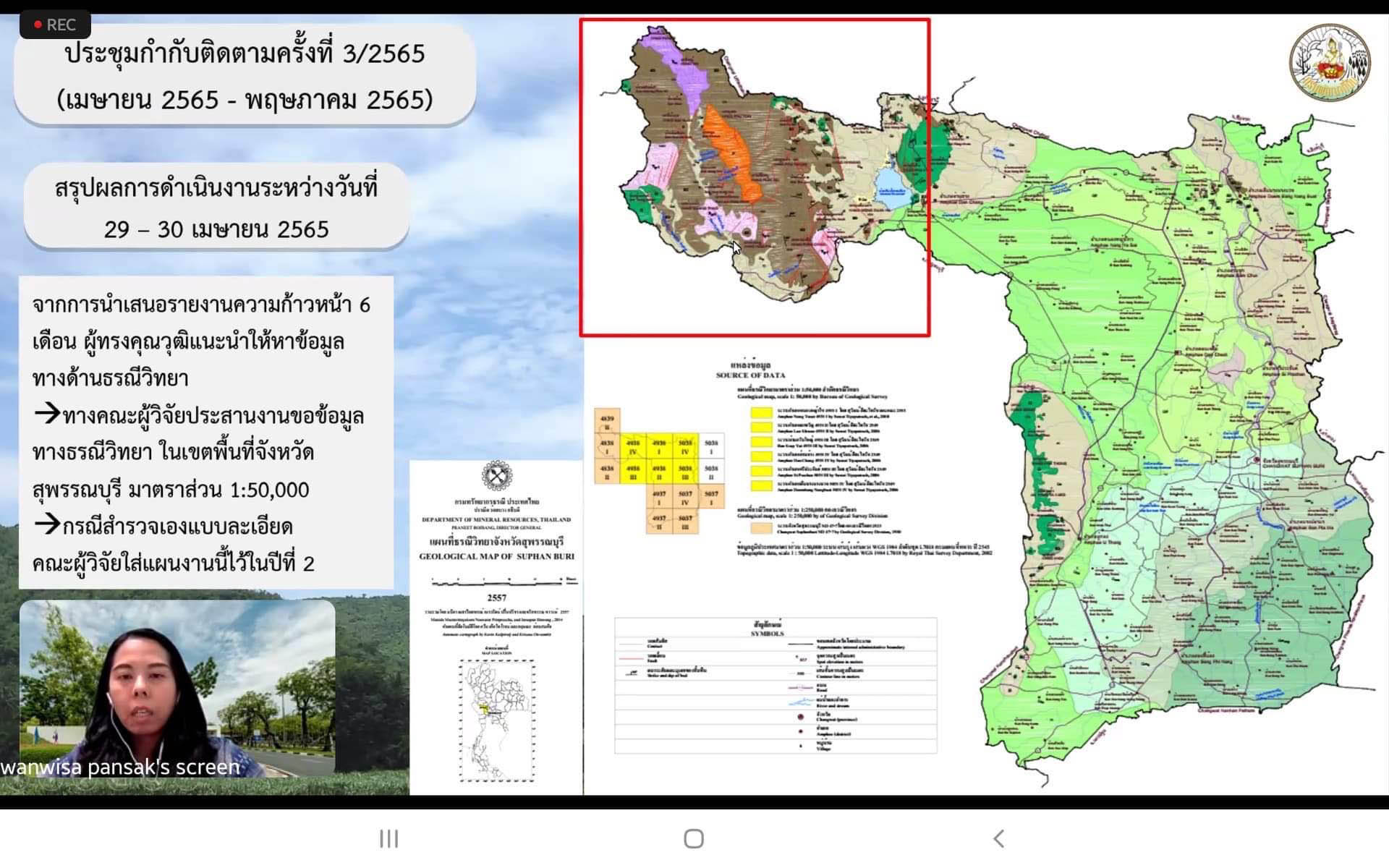The image size is (1389, 868).
Task: Click the heading "สรุปผลการดำเนินงานระหว่างวันที่"
Action: (x=216, y=187)
